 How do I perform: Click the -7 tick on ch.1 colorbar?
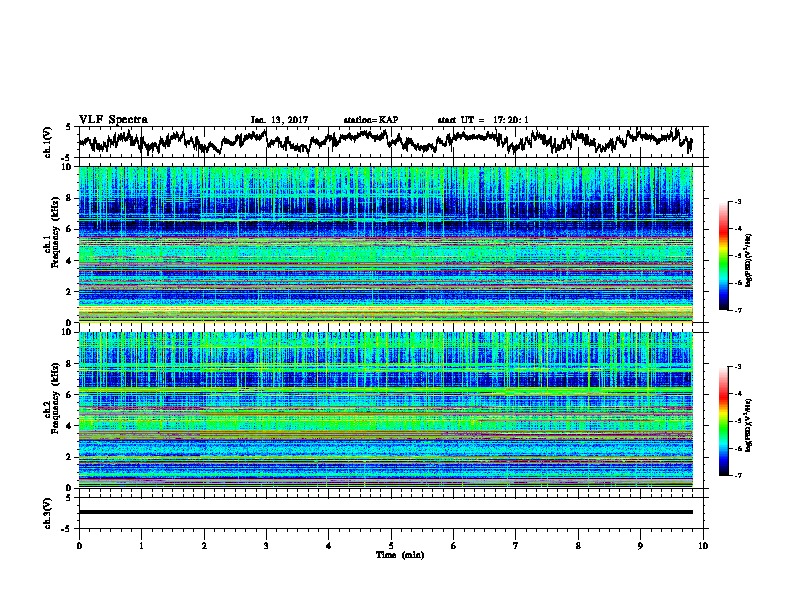coord(737,310)
